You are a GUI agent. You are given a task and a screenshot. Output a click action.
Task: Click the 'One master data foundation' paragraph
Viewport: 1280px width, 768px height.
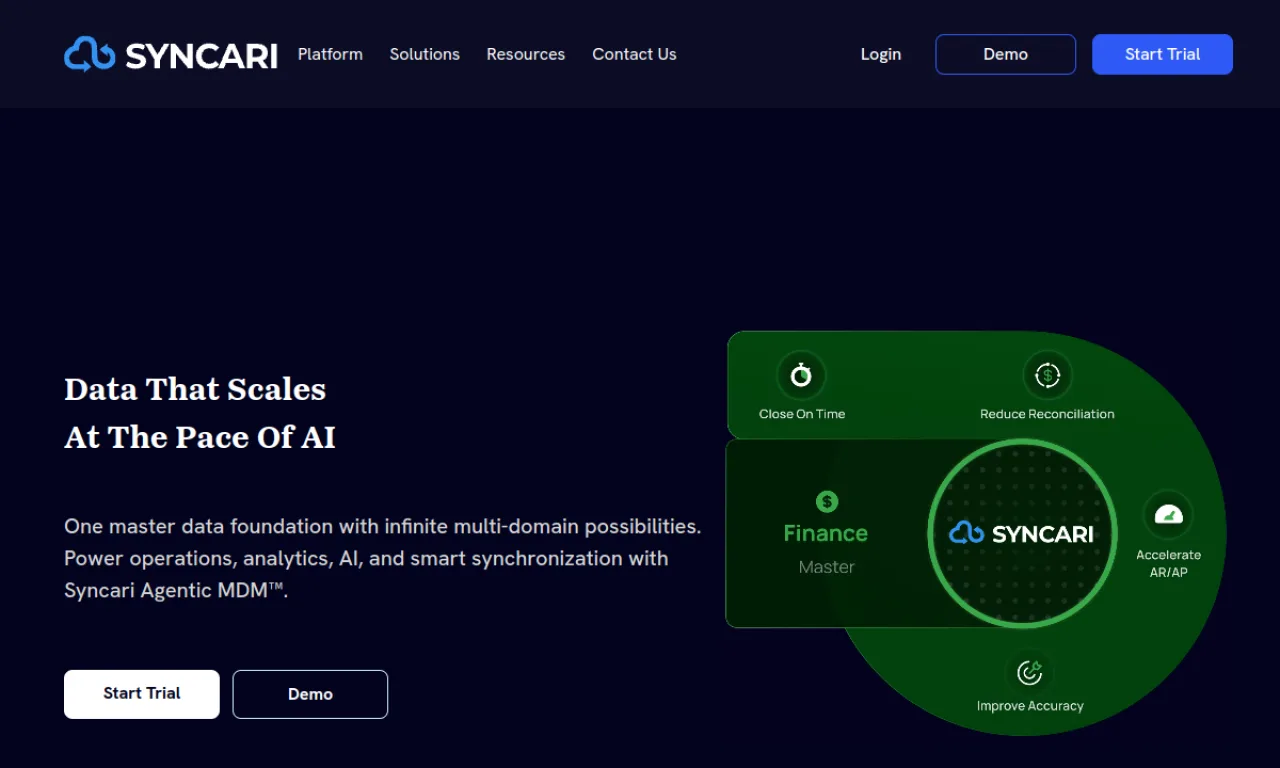coord(383,558)
